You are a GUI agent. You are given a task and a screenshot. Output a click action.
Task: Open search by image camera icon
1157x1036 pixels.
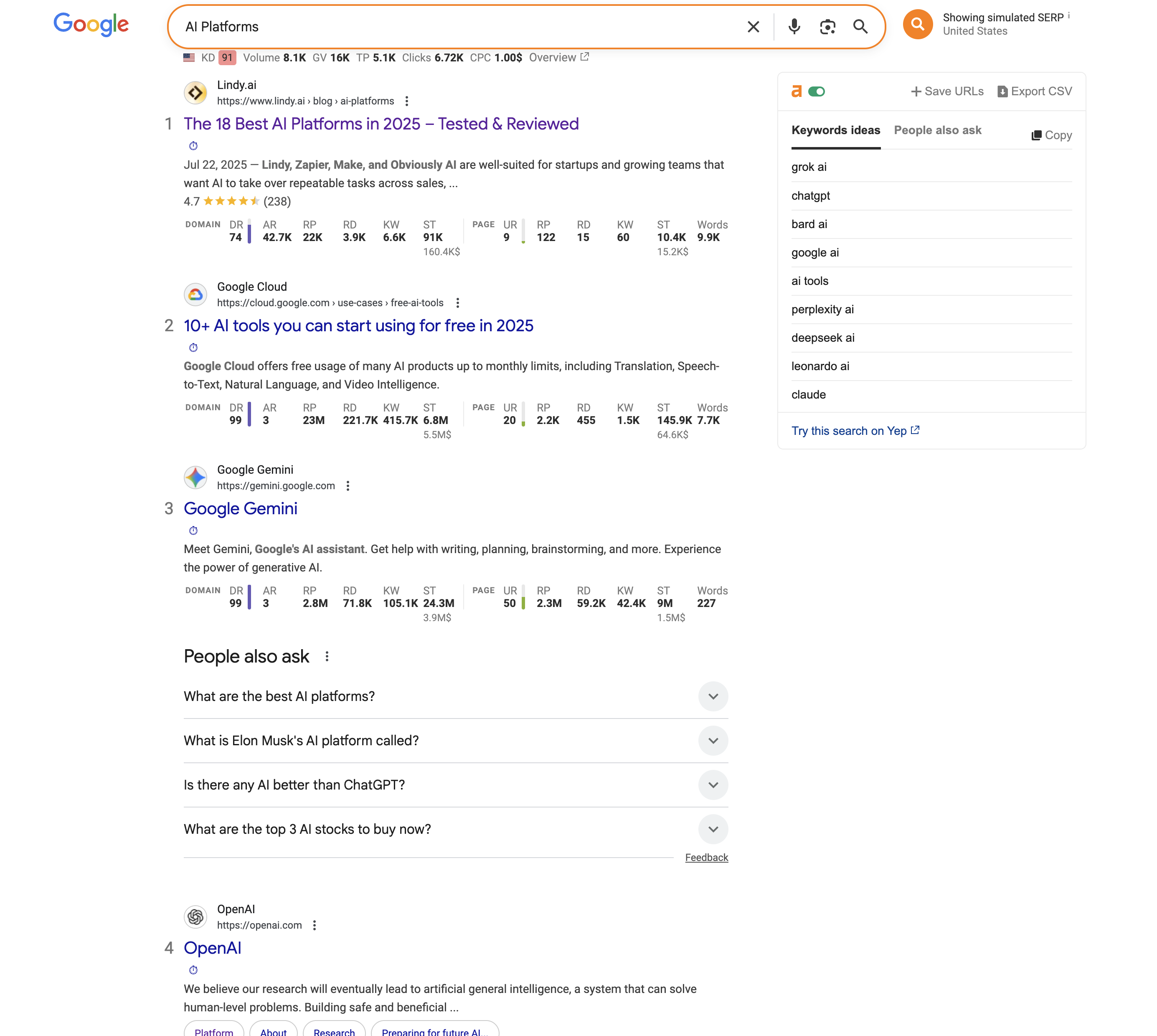tap(827, 27)
